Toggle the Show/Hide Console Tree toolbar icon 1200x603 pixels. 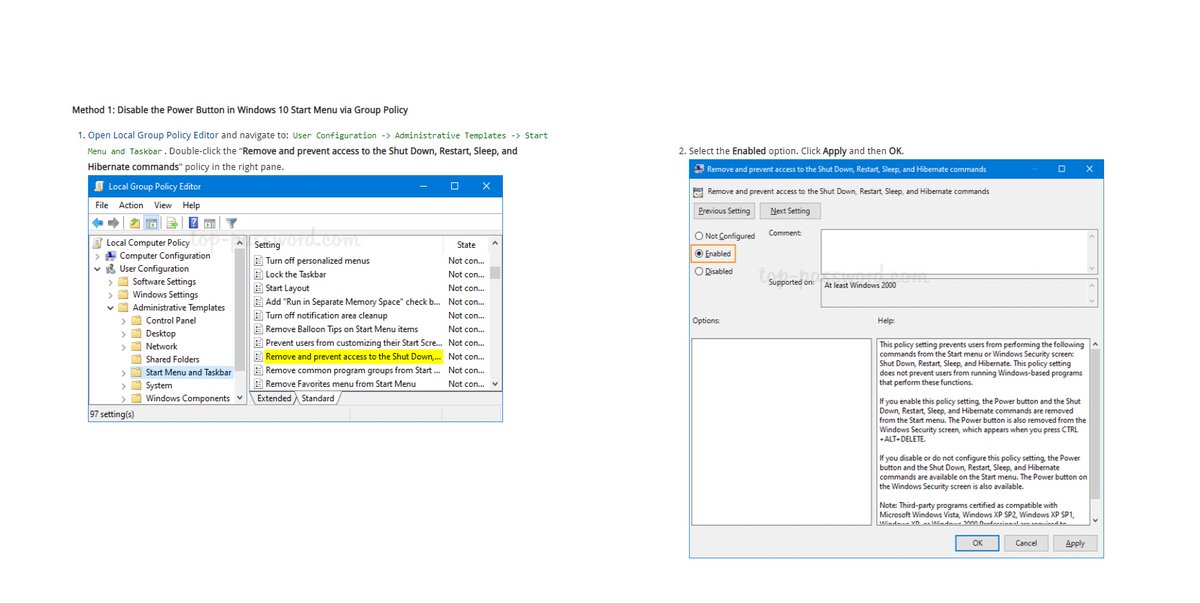(x=151, y=223)
